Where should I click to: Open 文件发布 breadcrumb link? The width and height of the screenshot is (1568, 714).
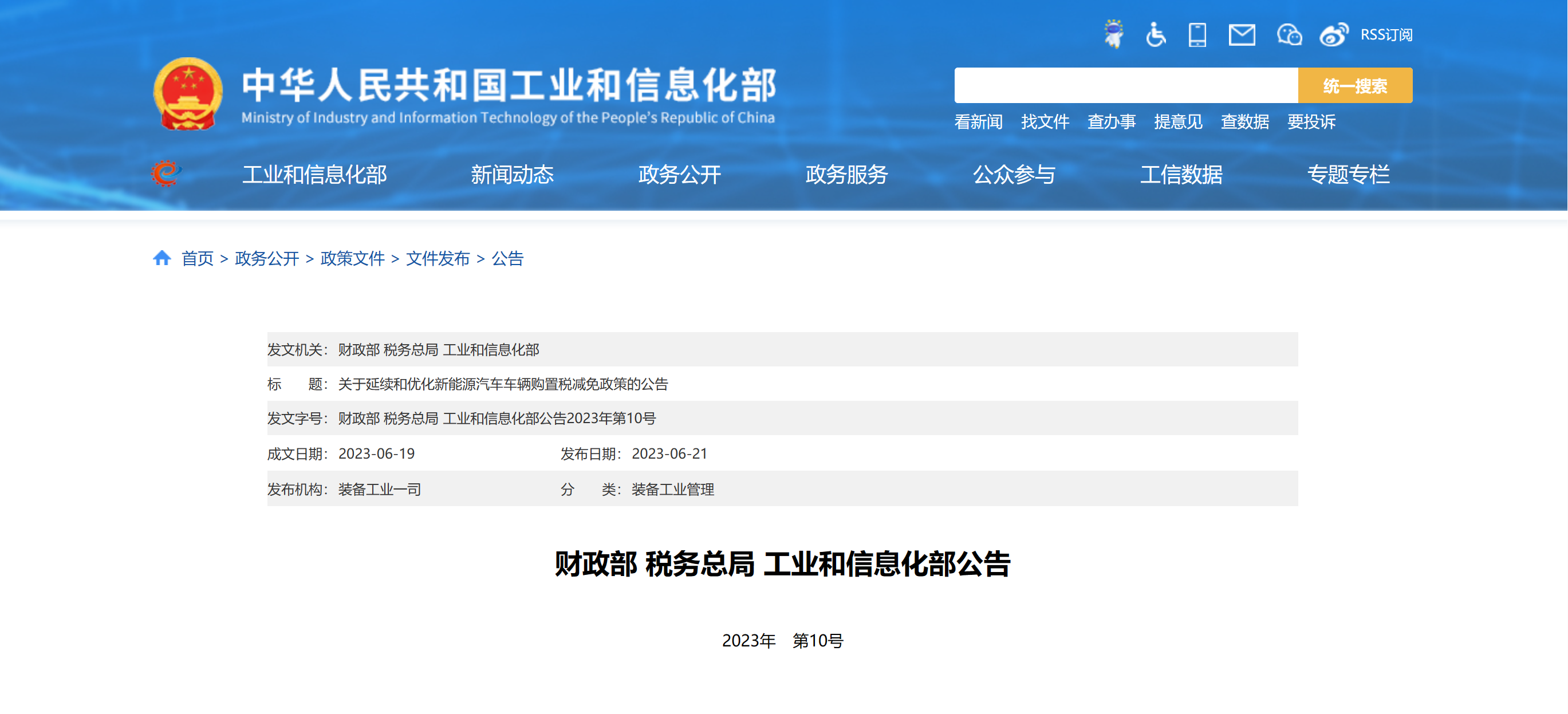tap(438, 259)
